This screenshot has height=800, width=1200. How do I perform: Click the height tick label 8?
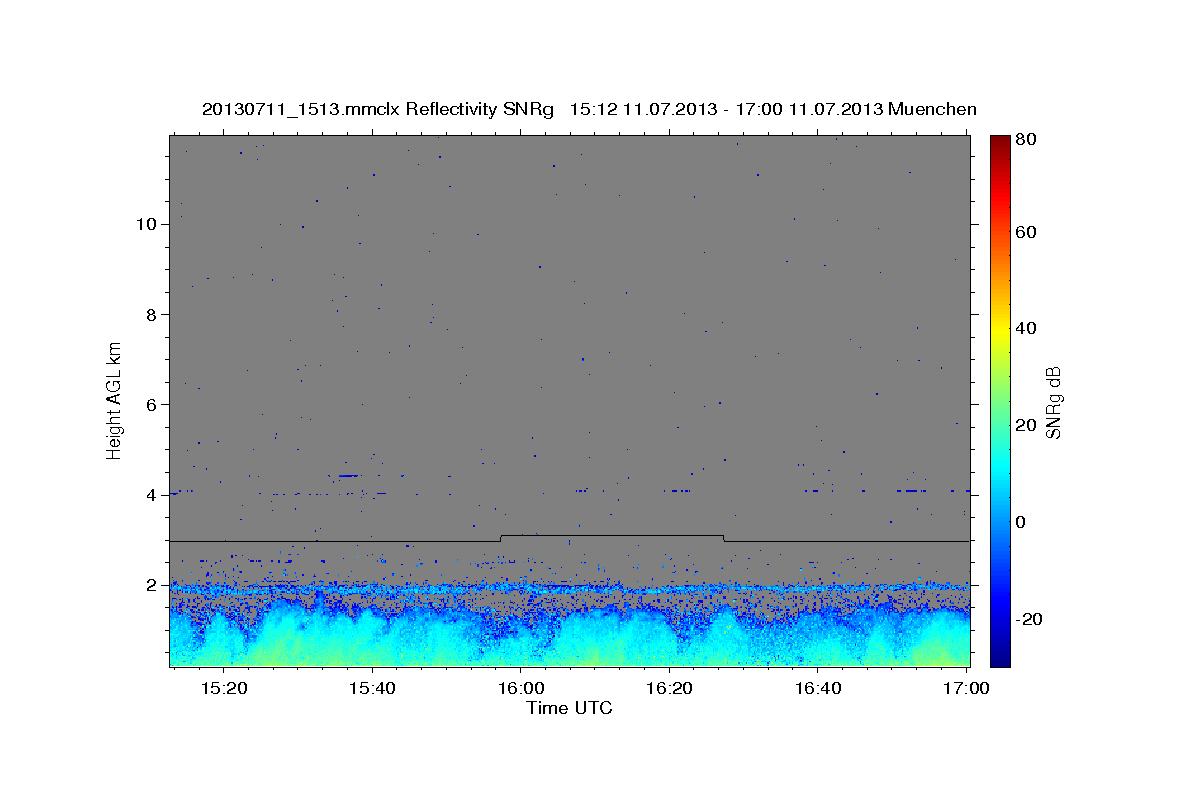pos(152,314)
